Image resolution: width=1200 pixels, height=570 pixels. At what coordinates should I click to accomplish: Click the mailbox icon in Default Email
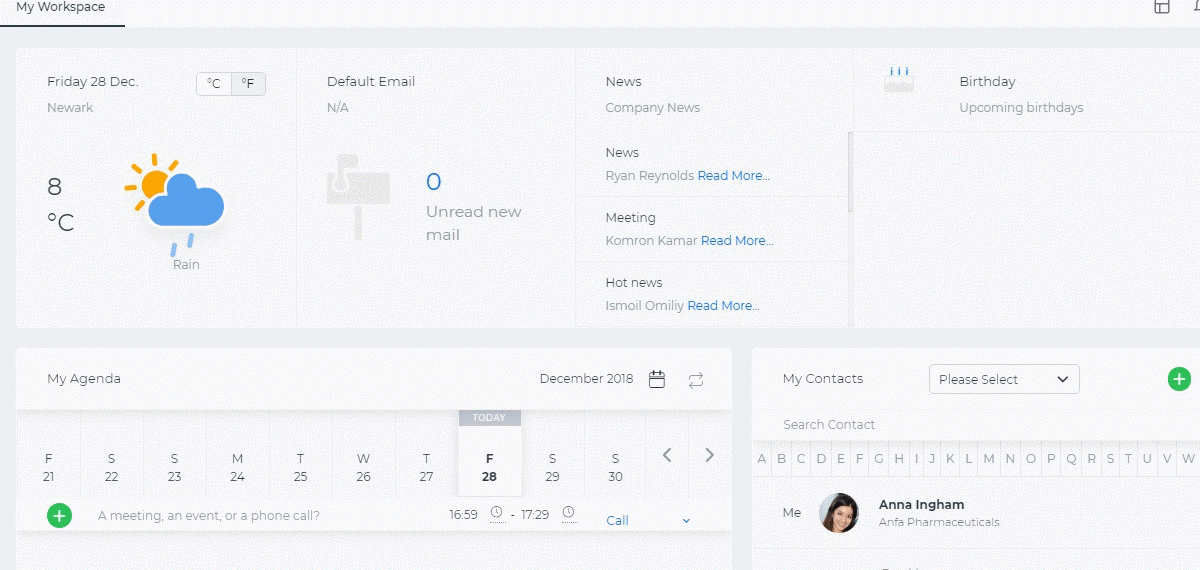tap(358, 196)
